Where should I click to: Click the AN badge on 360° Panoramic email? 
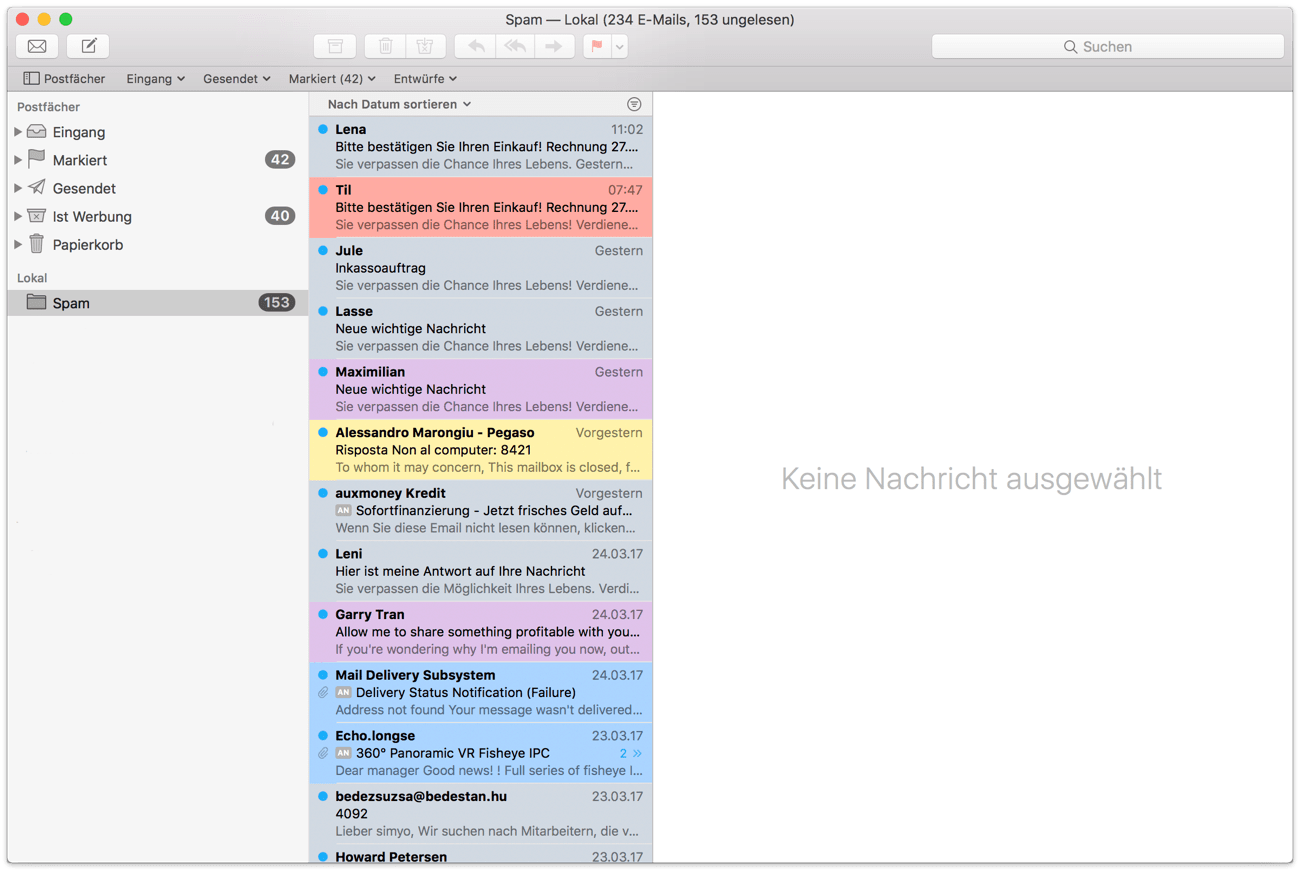[x=343, y=753]
